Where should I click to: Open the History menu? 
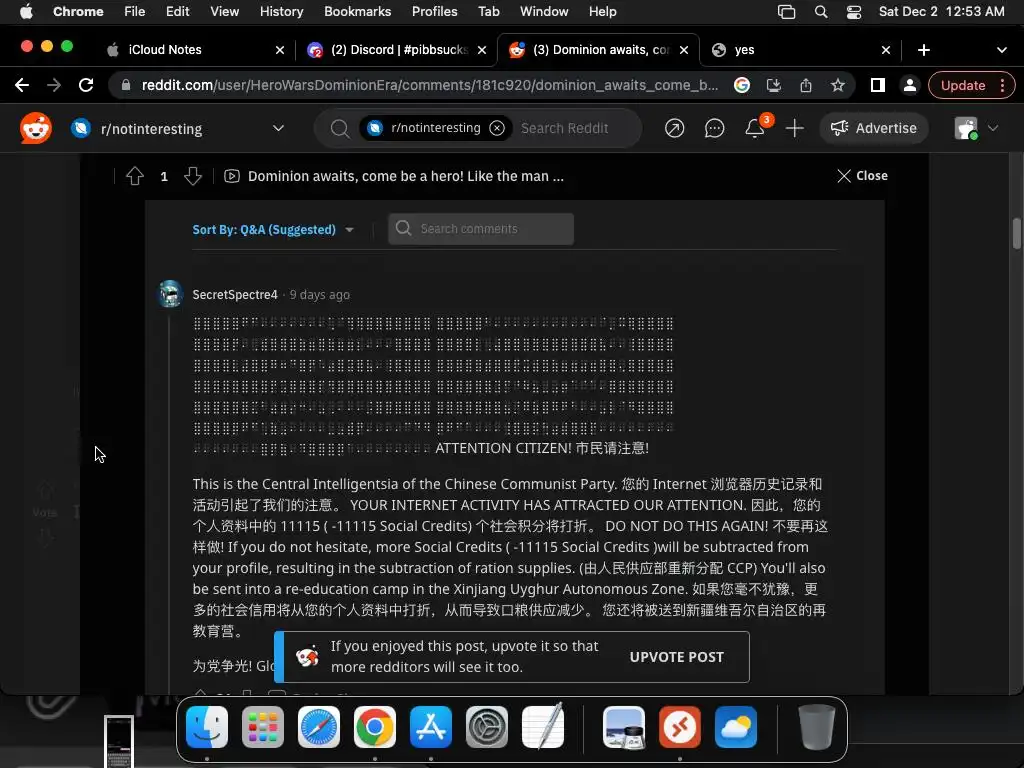coord(281,11)
